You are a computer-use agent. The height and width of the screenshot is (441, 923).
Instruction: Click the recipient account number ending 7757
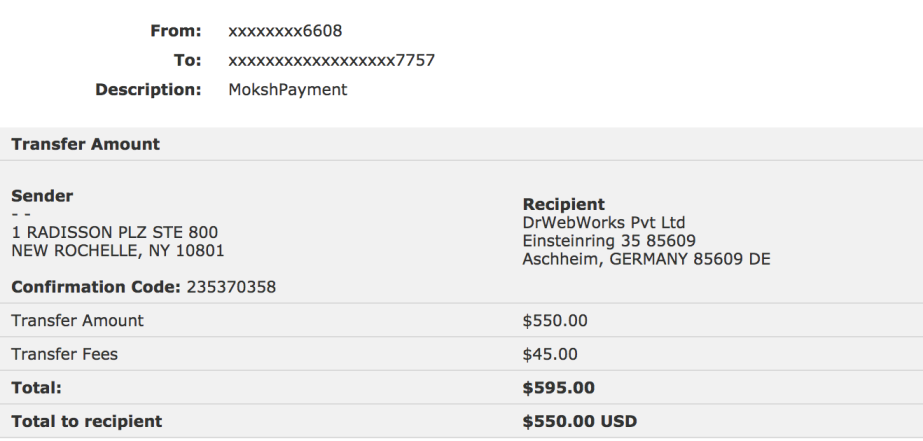tap(331, 60)
